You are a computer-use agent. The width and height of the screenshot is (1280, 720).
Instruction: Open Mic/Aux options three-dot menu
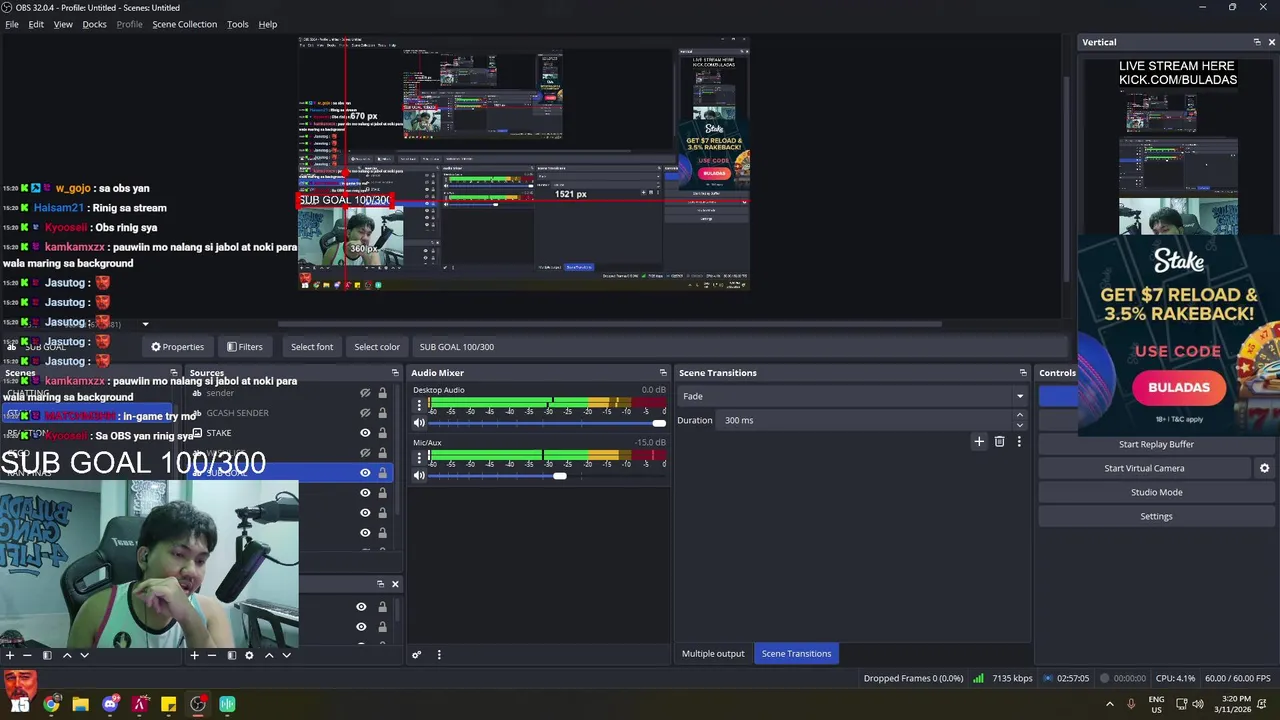[419, 458]
